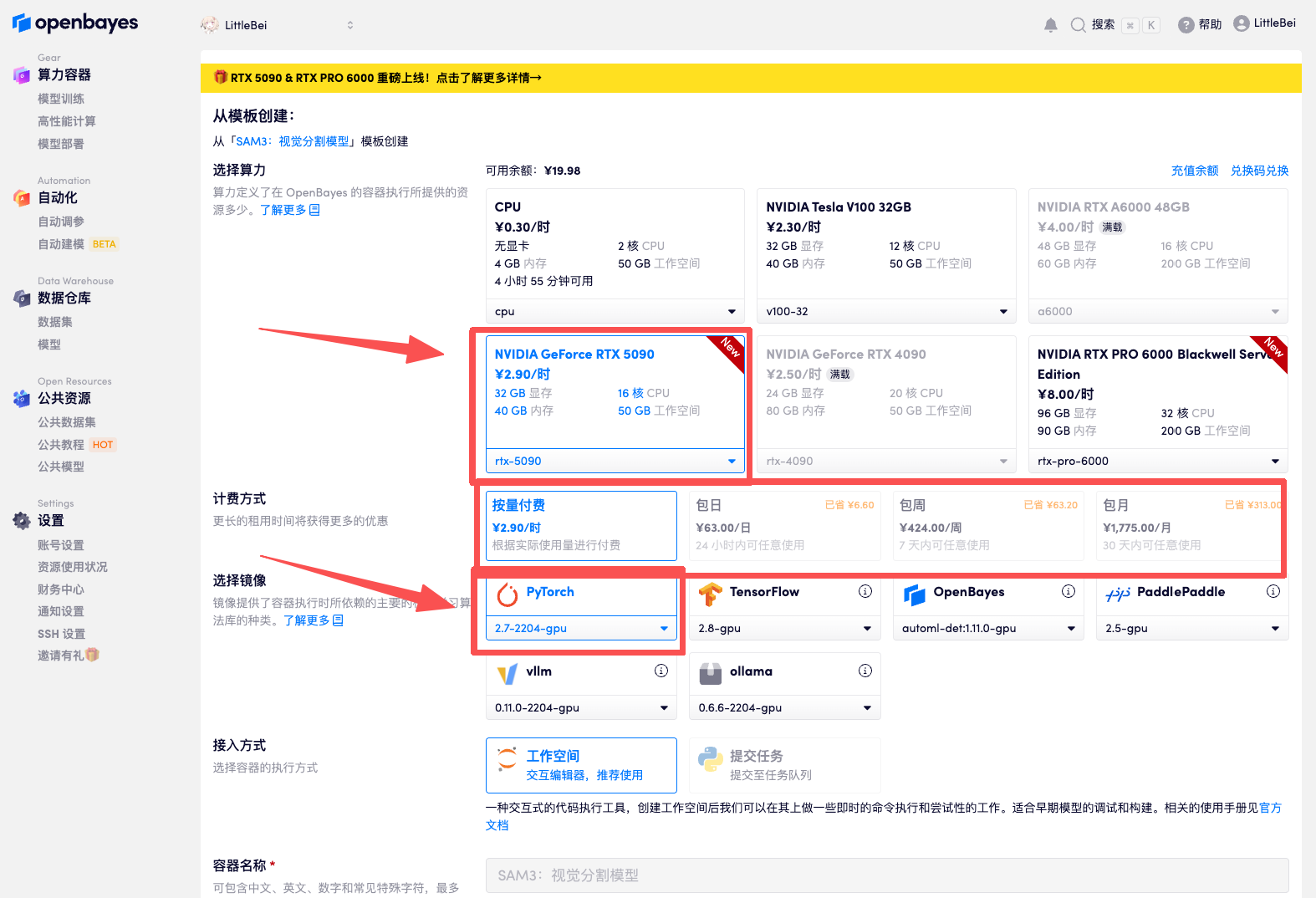This screenshot has height=898, width=1316.
Task: Click the ollama logo icon
Action: (711, 674)
